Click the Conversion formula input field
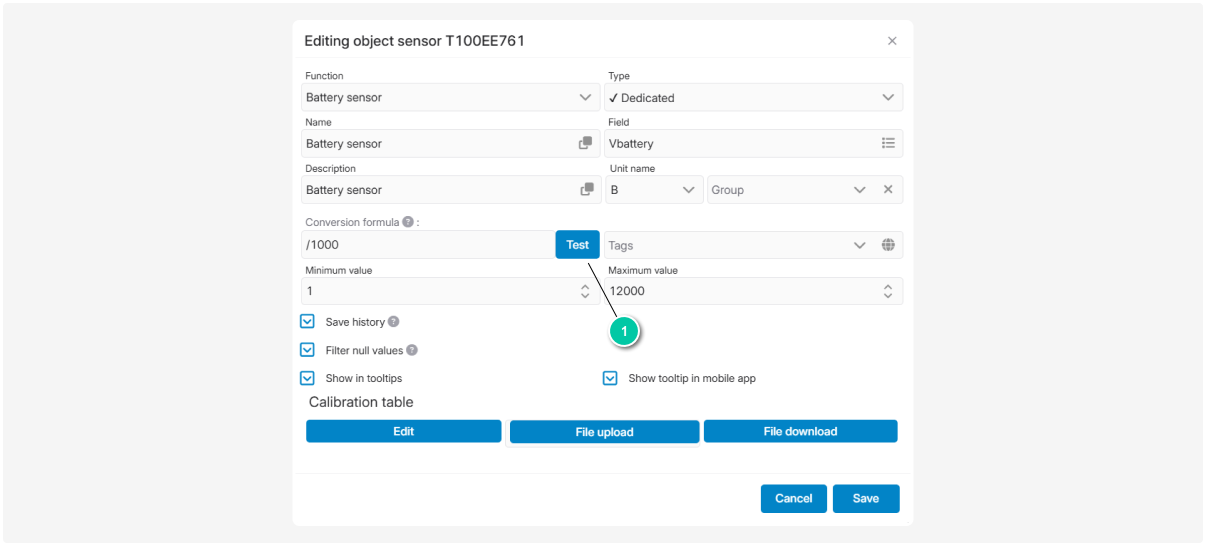 [x=427, y=245]
